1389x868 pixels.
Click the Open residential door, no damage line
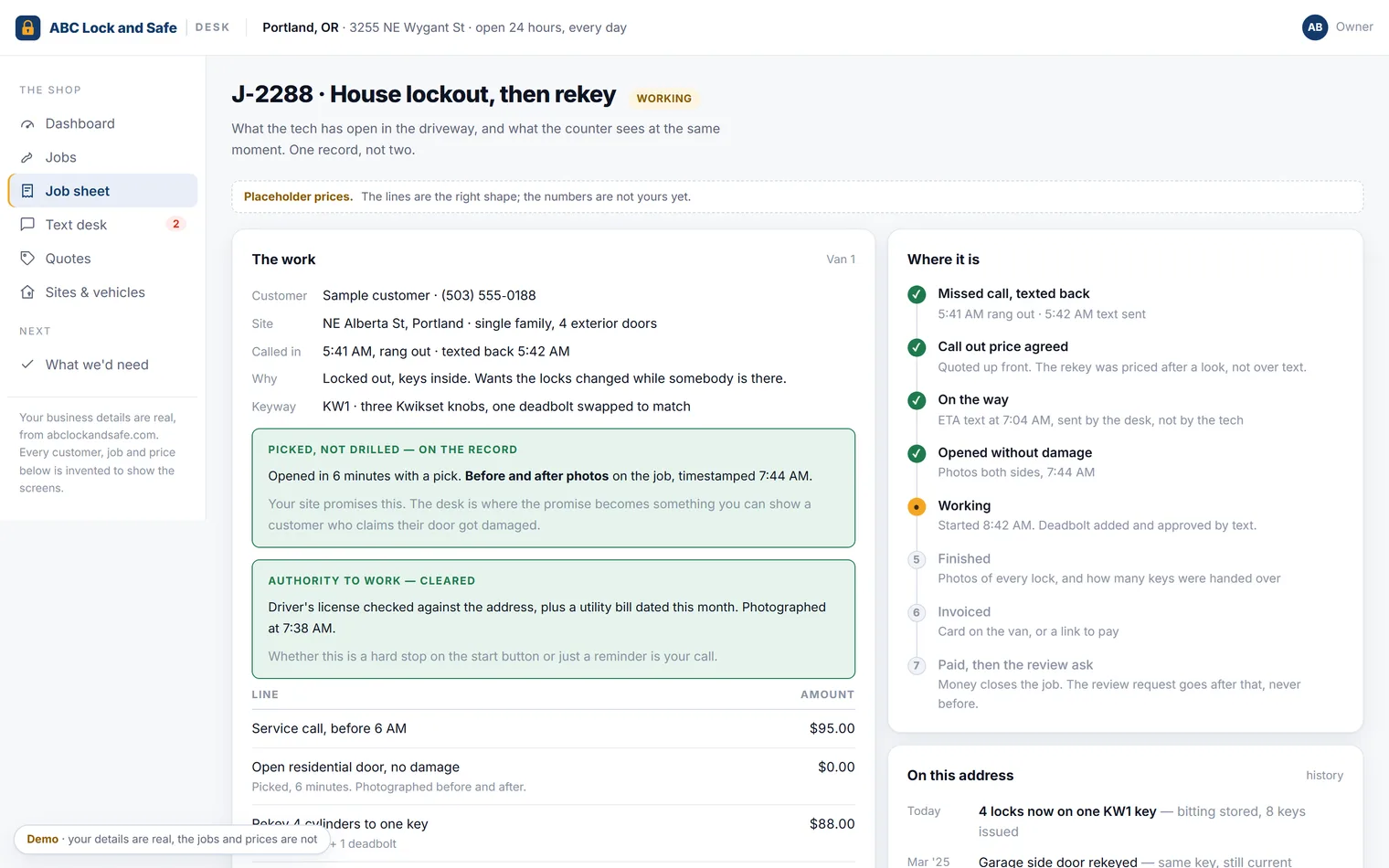(x=355, y=767)
